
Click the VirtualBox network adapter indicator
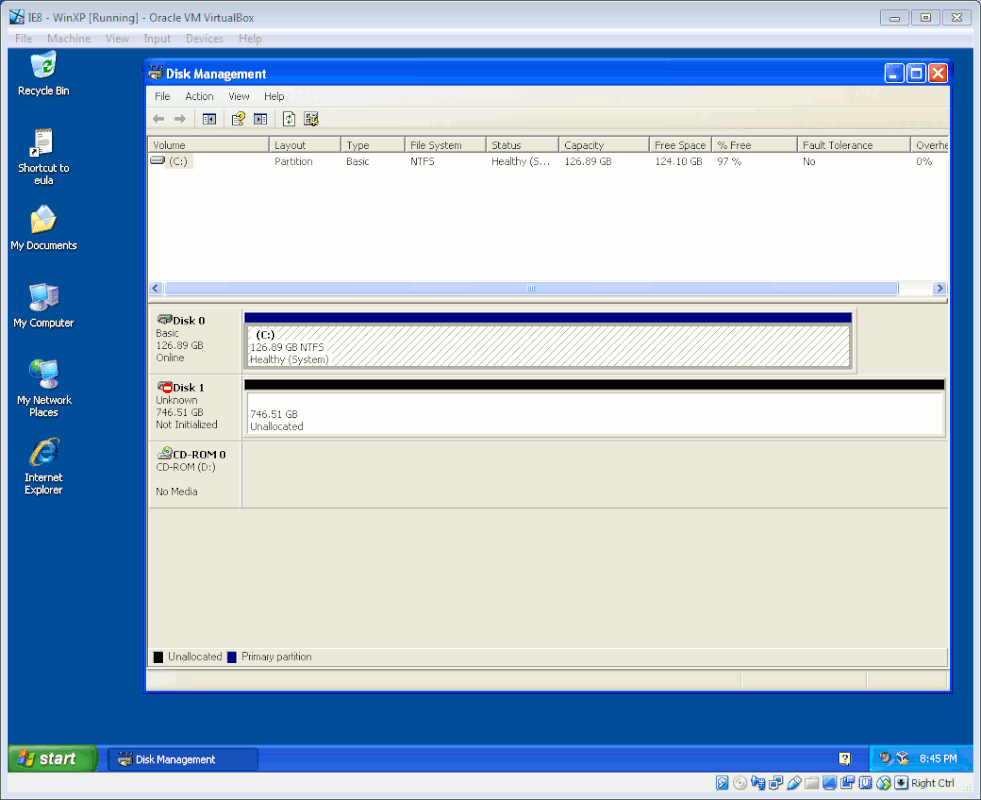point(776,782)
